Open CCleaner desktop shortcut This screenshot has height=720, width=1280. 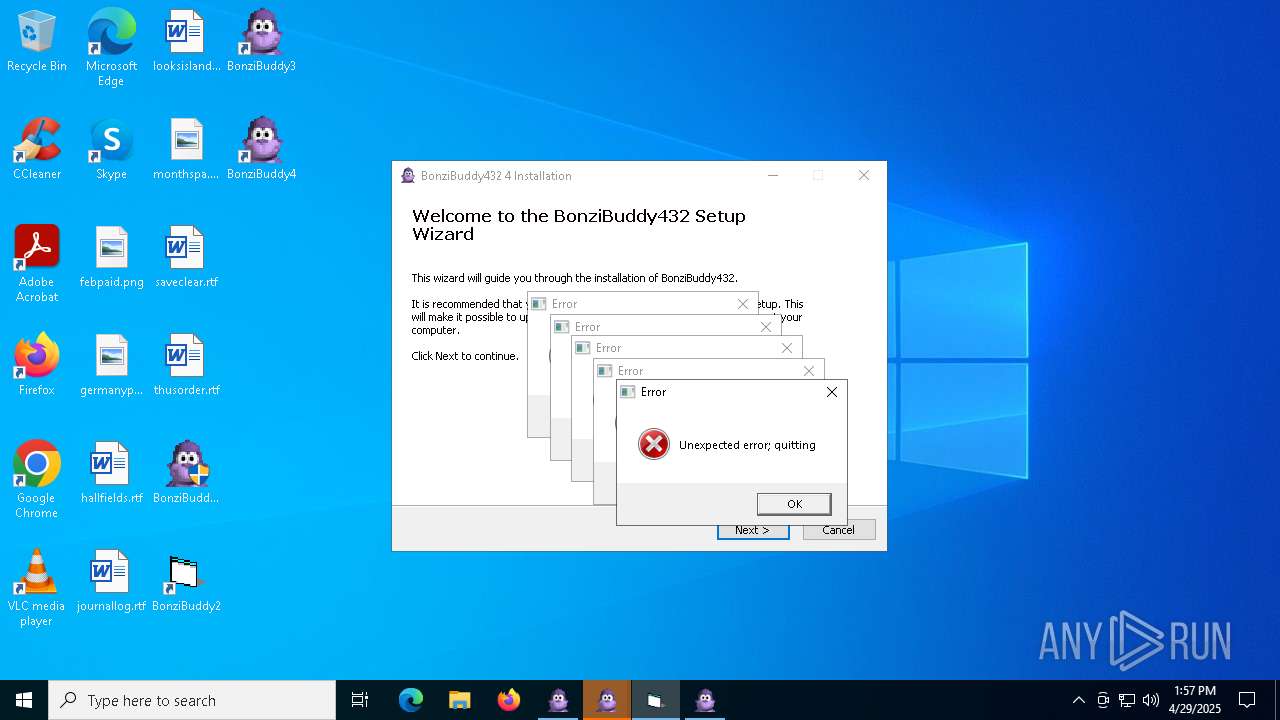coord(37,149)
